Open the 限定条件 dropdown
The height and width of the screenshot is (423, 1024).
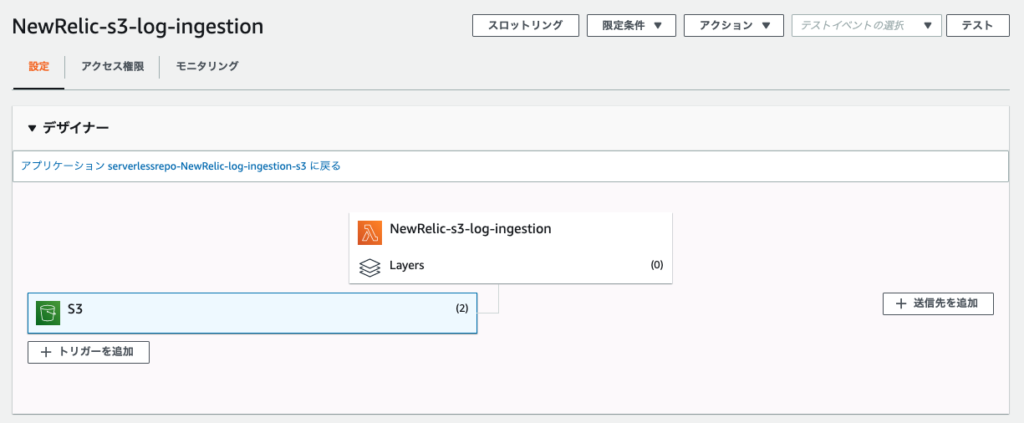pyautogui.click(x=632, y=25)
